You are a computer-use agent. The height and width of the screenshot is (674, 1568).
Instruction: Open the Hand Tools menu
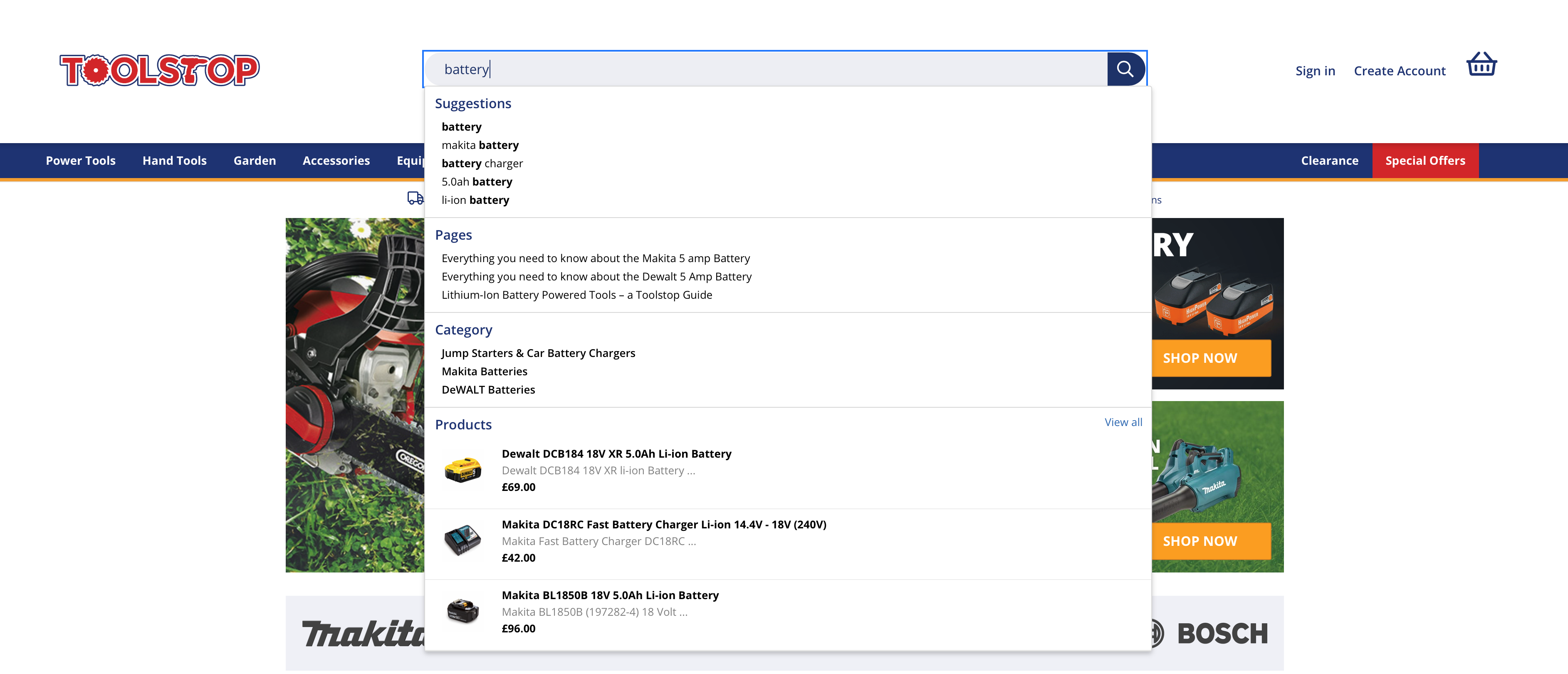(174, 161)
